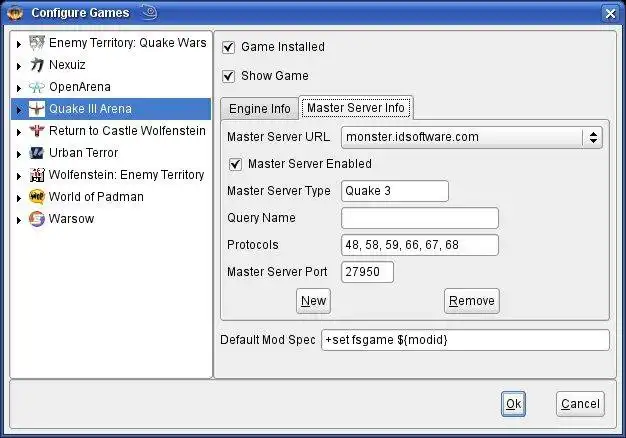Select Enemy Territory: Quake Wars entry

pyautogui.click(x=128, y=43)
